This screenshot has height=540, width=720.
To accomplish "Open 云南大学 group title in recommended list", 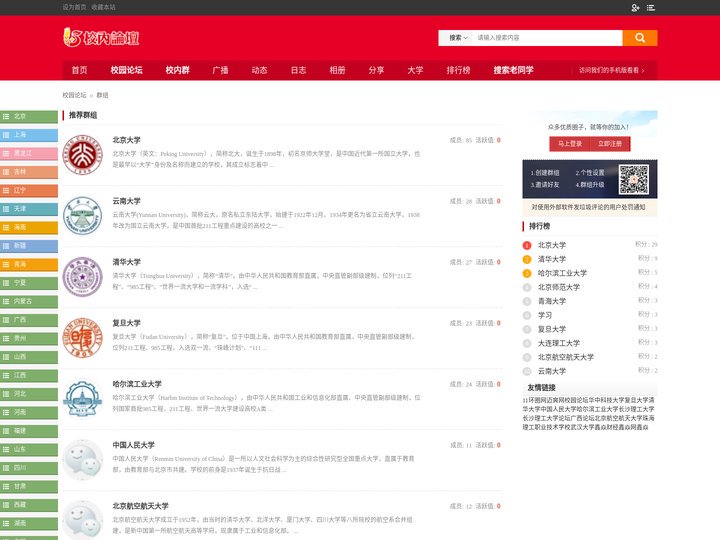I will pyautogui.click(x=127, y=201).
